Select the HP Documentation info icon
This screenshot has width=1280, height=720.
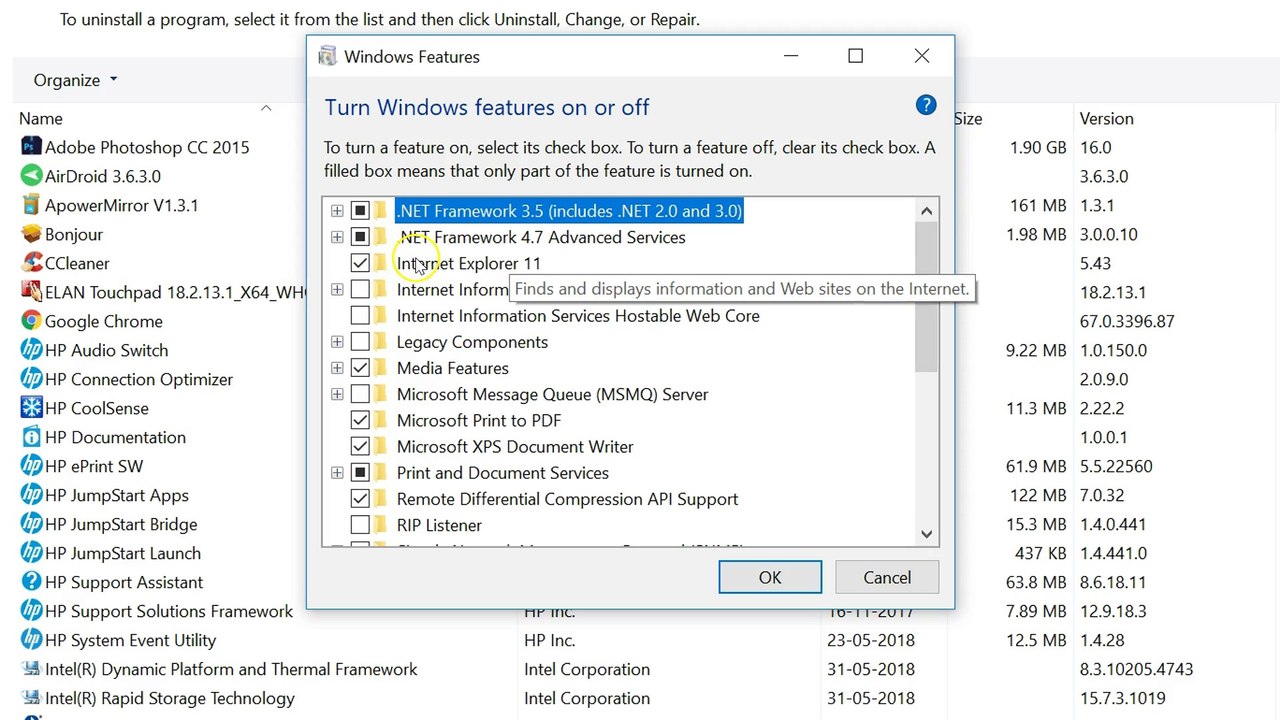[31, 437]
